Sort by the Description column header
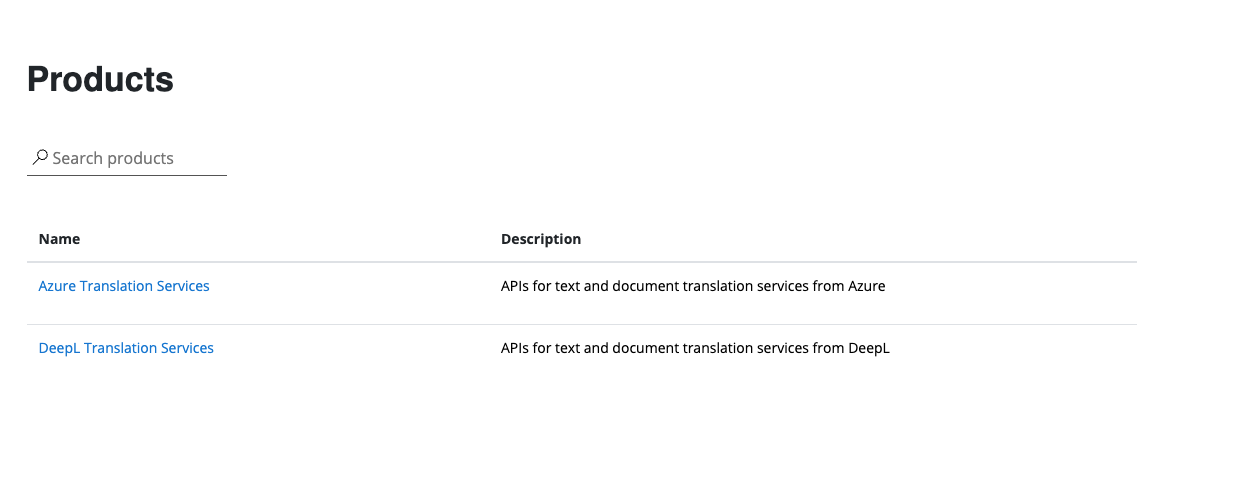This screenshot has width=1245, height=490. point(541,239)
